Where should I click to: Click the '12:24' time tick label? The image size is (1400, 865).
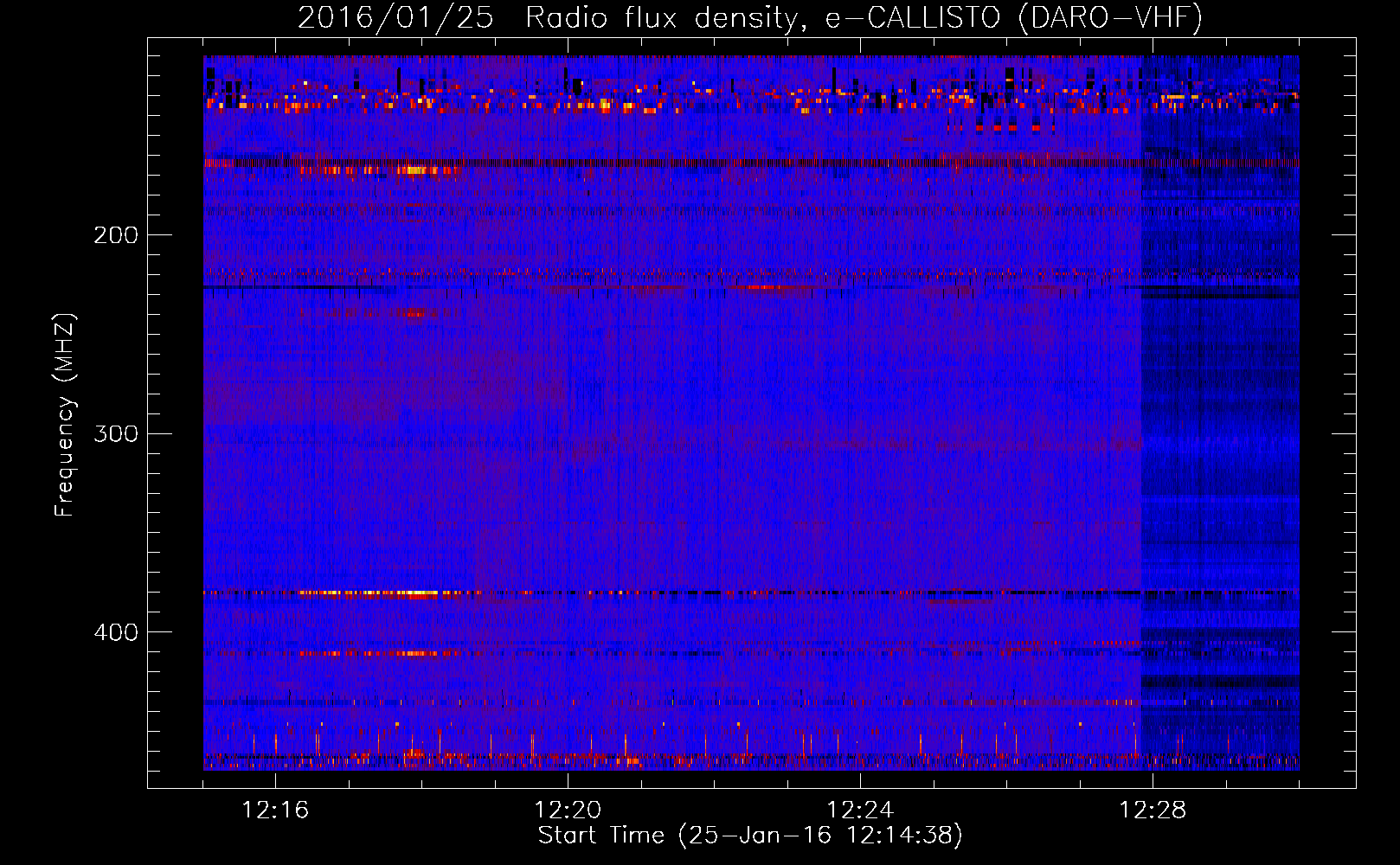(x=860, y=810)
